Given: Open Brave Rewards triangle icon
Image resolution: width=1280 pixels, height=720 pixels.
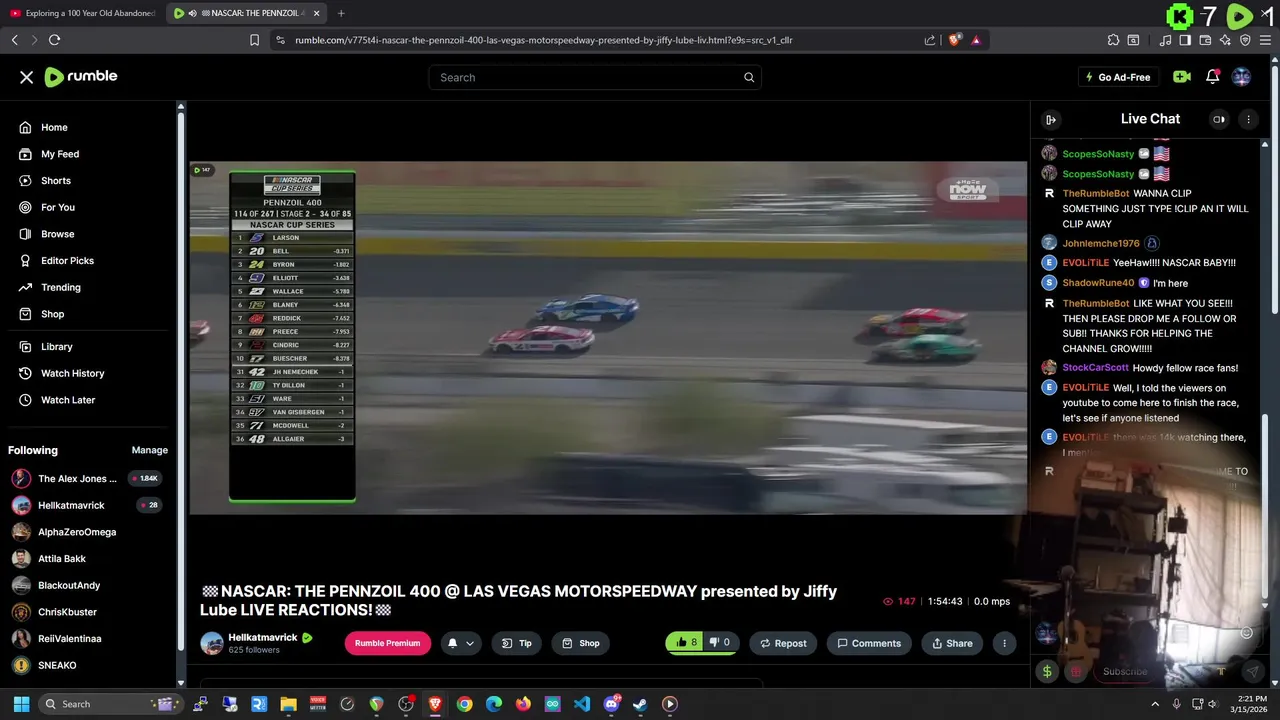Looking at the screenshot, I should coord(976,40).
